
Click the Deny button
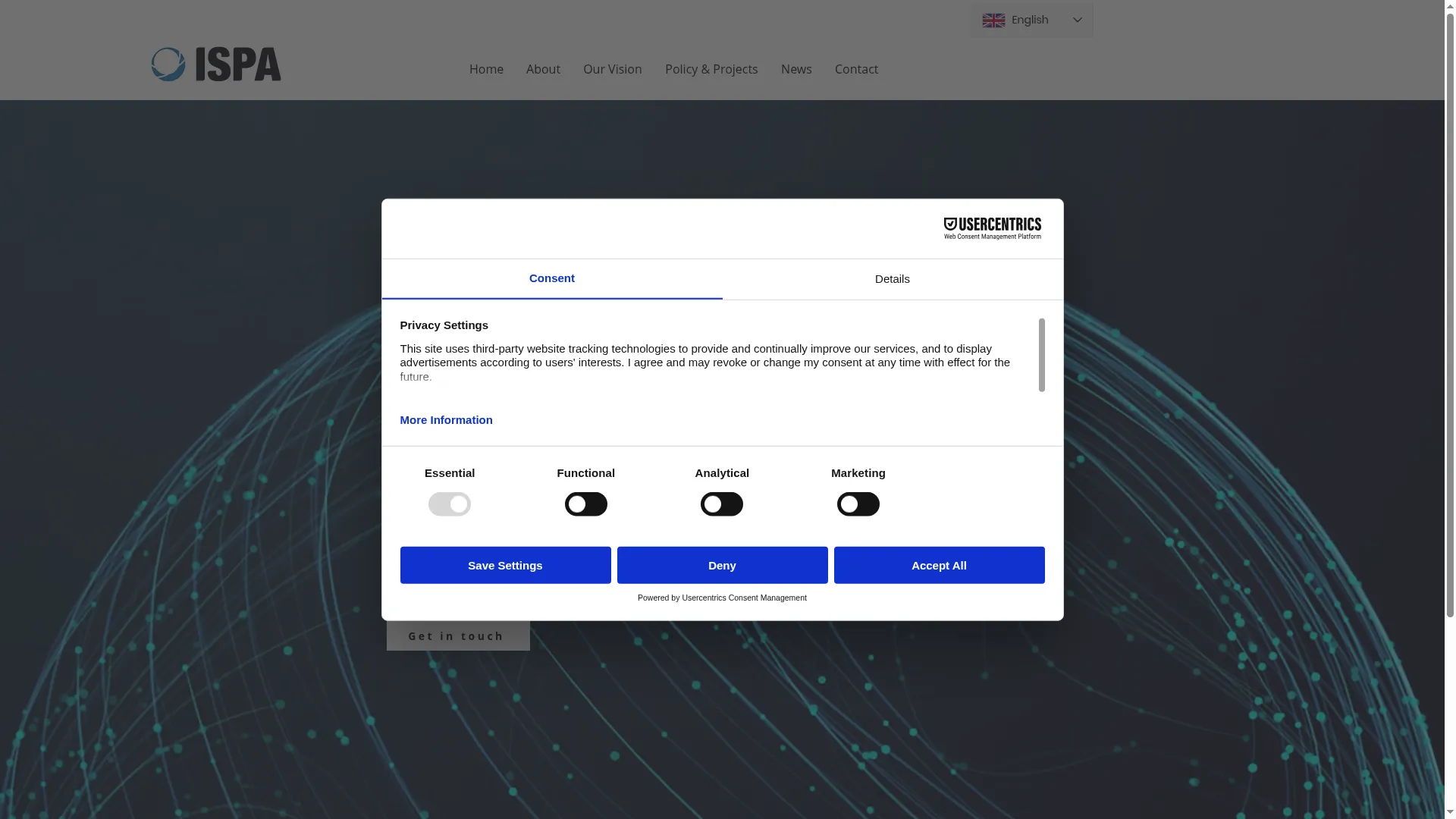click(723, 565)
